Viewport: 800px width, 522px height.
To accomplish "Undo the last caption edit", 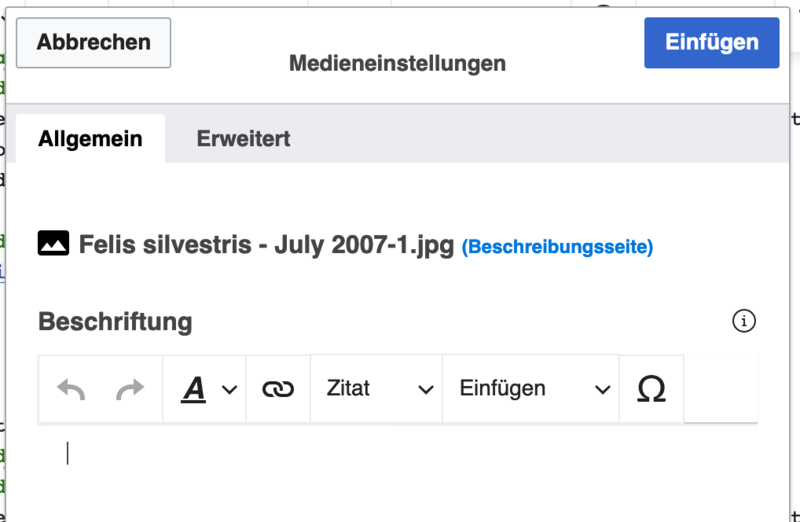I will (71, 389).
